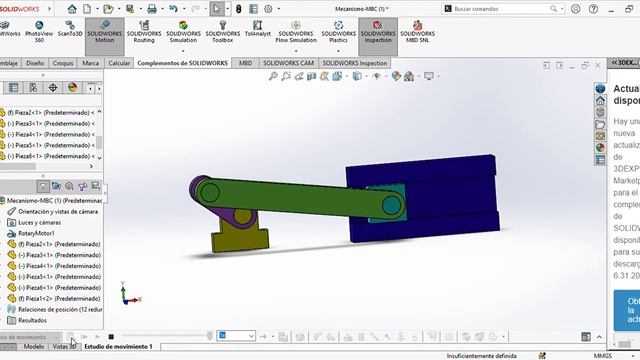Open the DisplayManager color ball tab
The width and height of the screenshot is (640, 360).
tap(73, 87)
